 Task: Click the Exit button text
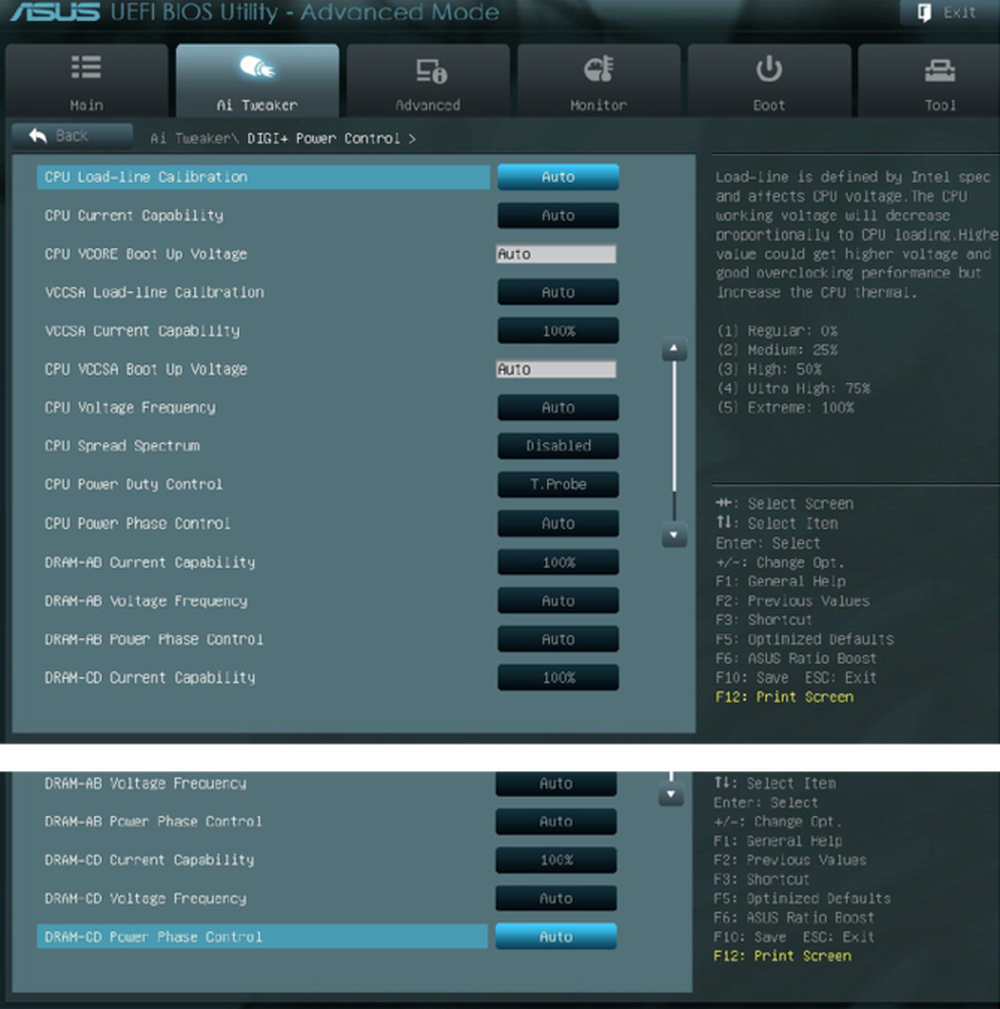tap(959, 12)
